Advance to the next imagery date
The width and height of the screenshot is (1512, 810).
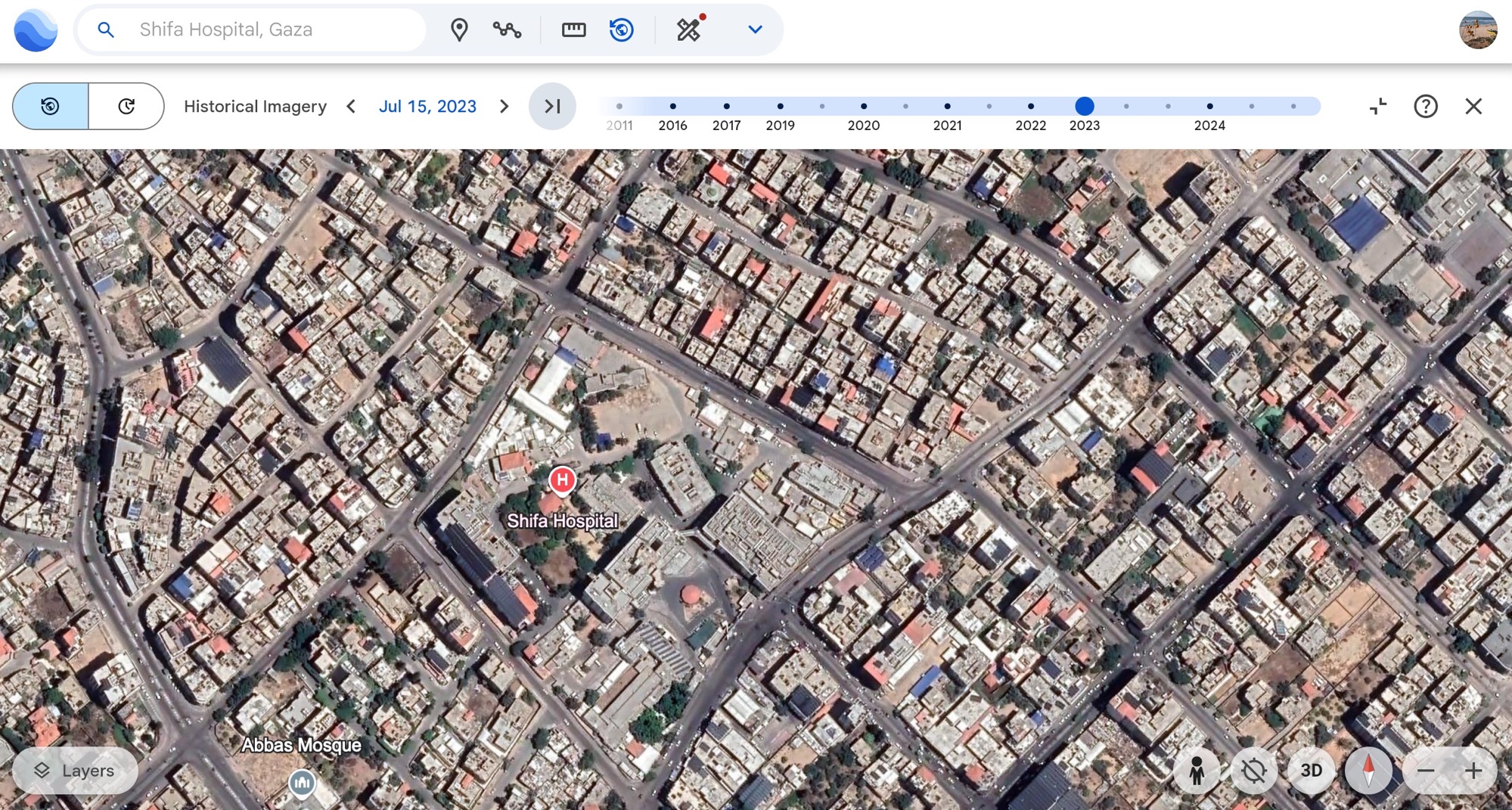(x=504, y=107)
